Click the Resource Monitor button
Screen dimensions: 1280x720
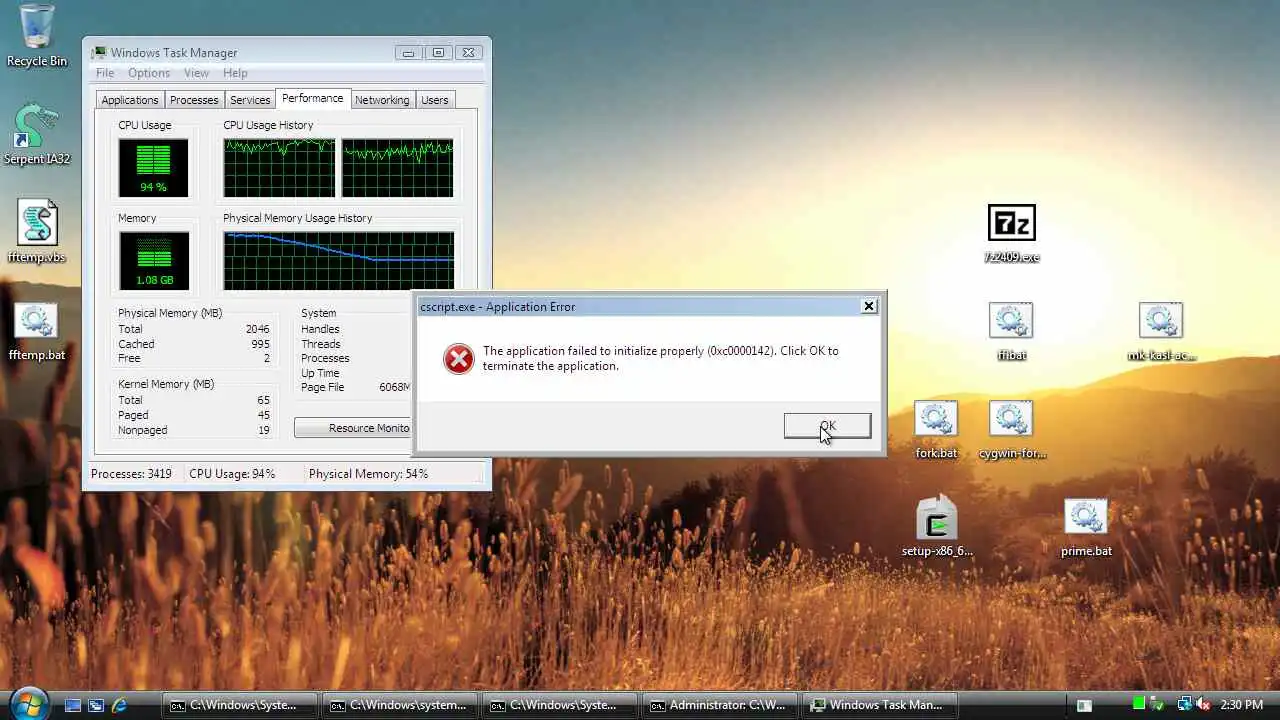pyautogui.click(x=353, y=428)
